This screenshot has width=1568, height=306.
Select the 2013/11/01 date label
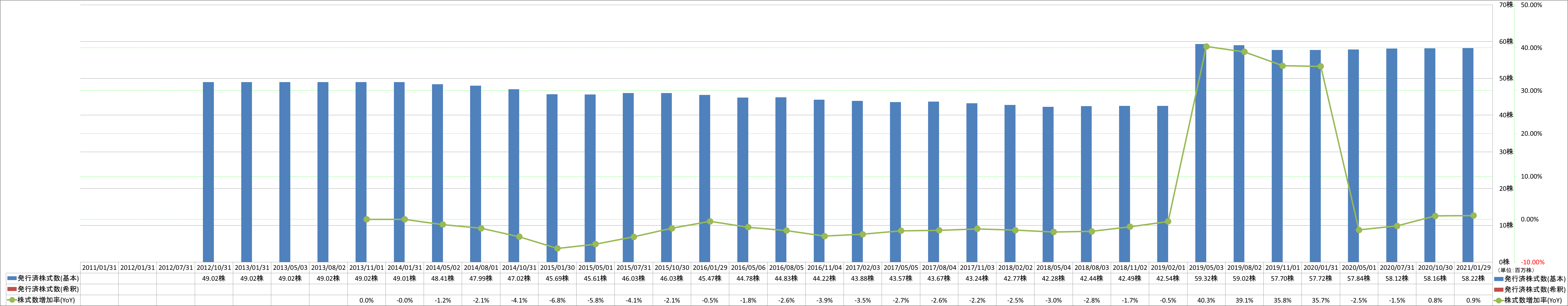tap(367, 268)
